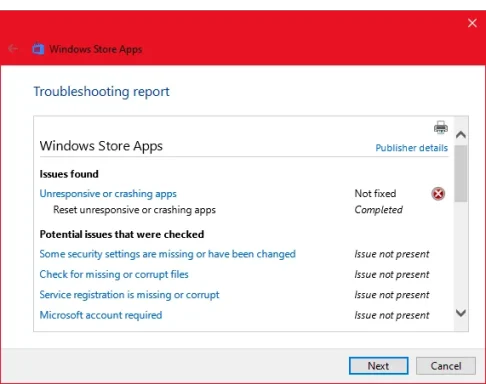The width and height of the screenshot is (486, 384).
Task: Select Reset unresponsive or crashing apps text
Action: tap(134, 210)
